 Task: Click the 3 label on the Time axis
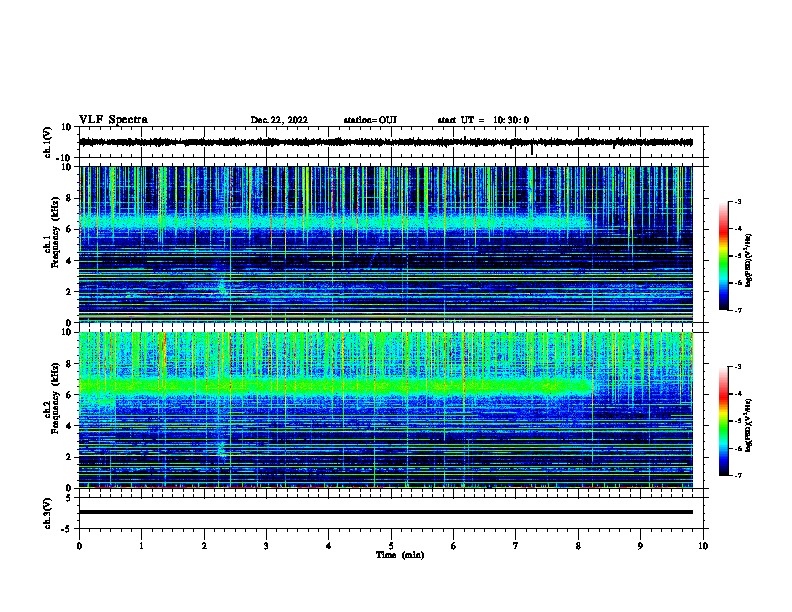pos(266,546)
